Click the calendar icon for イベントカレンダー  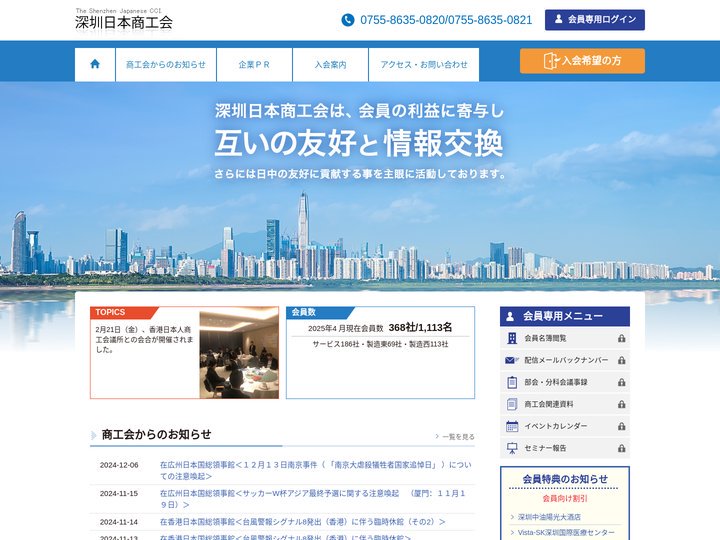(x=512, y=426)
